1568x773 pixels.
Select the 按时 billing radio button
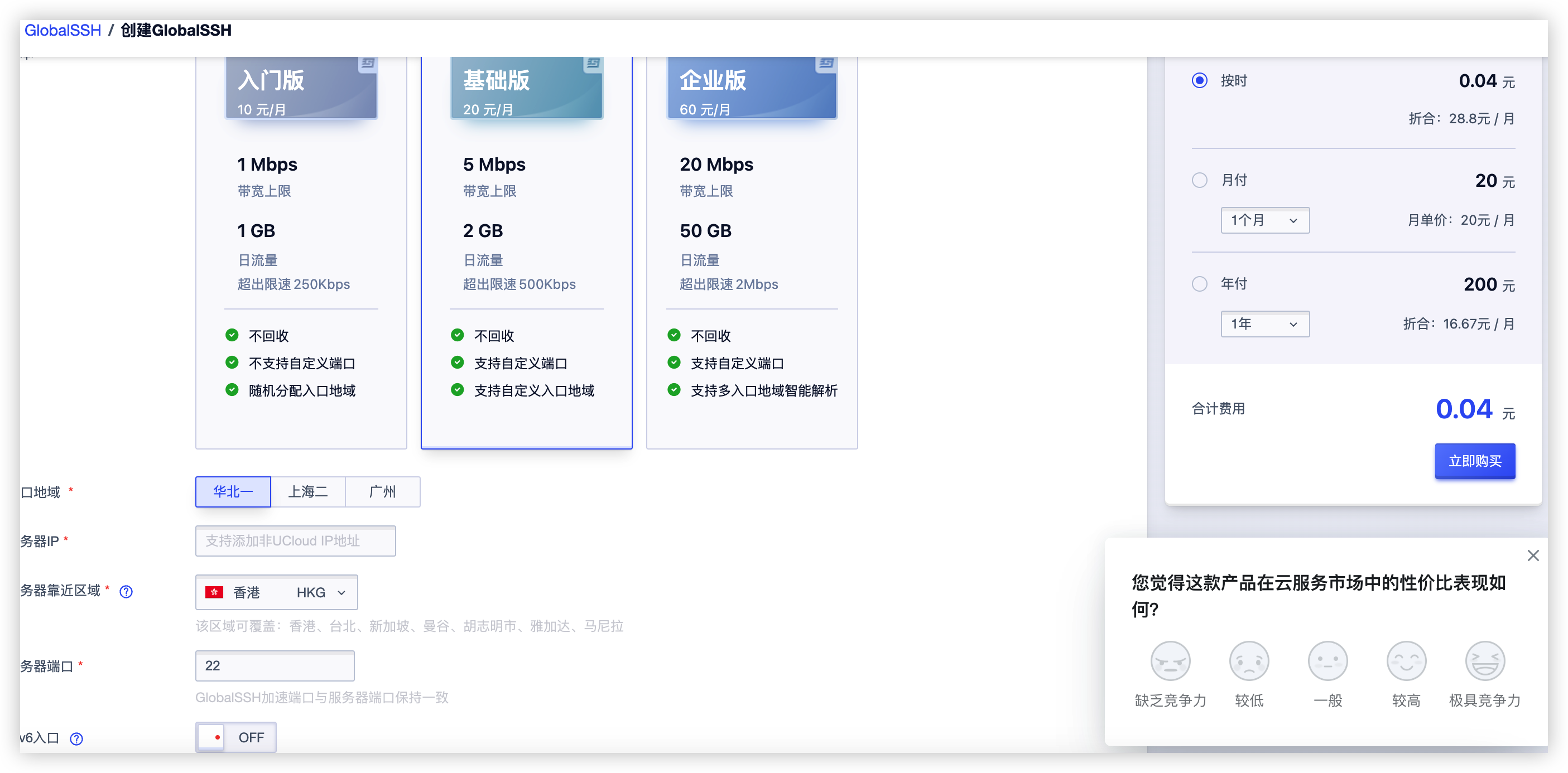(x=1200, y=80)
